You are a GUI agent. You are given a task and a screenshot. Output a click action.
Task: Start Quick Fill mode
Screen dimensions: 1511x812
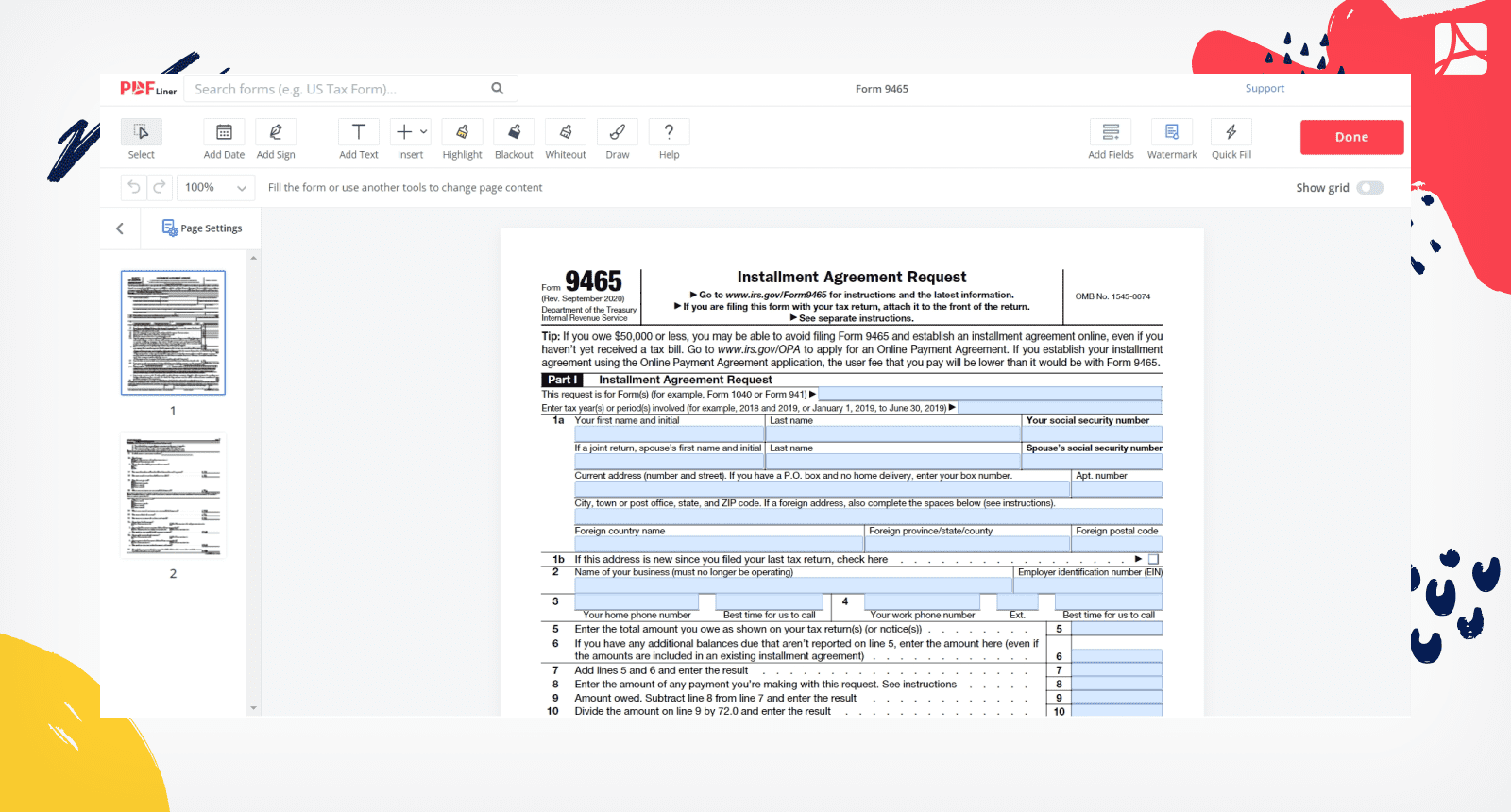[x=1231, y=139]
